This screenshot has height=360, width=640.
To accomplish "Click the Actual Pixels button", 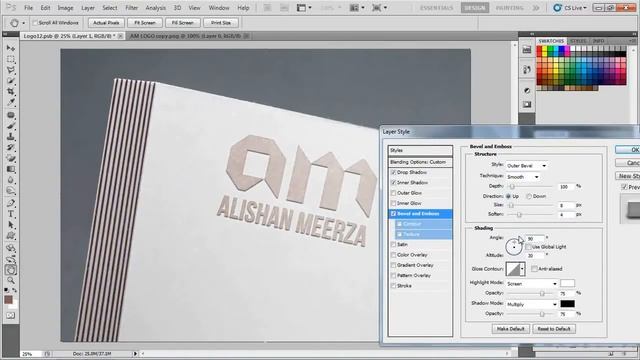I will (x=106, y=23).
